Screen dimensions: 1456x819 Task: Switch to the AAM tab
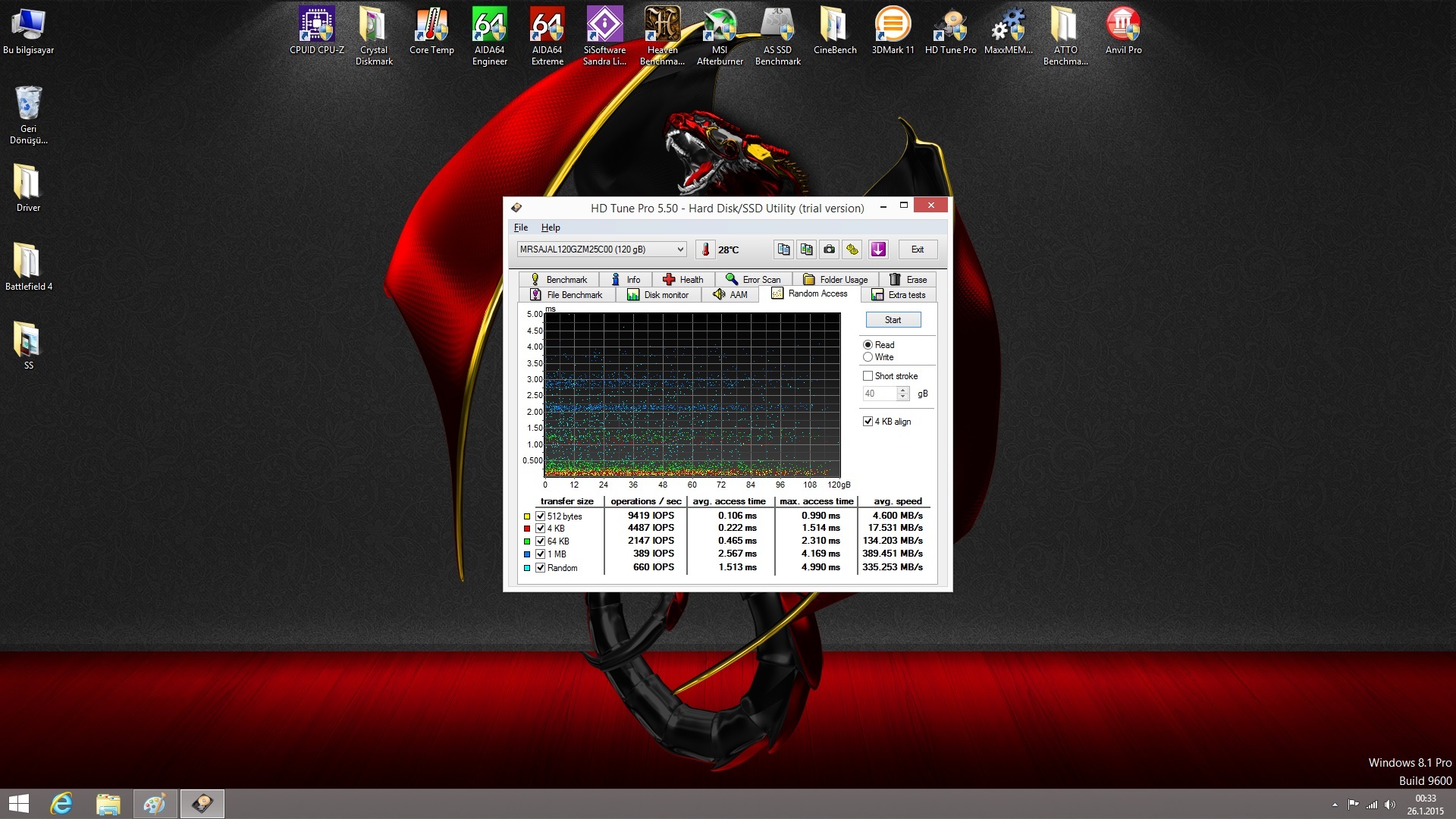[x=730, y=295]
